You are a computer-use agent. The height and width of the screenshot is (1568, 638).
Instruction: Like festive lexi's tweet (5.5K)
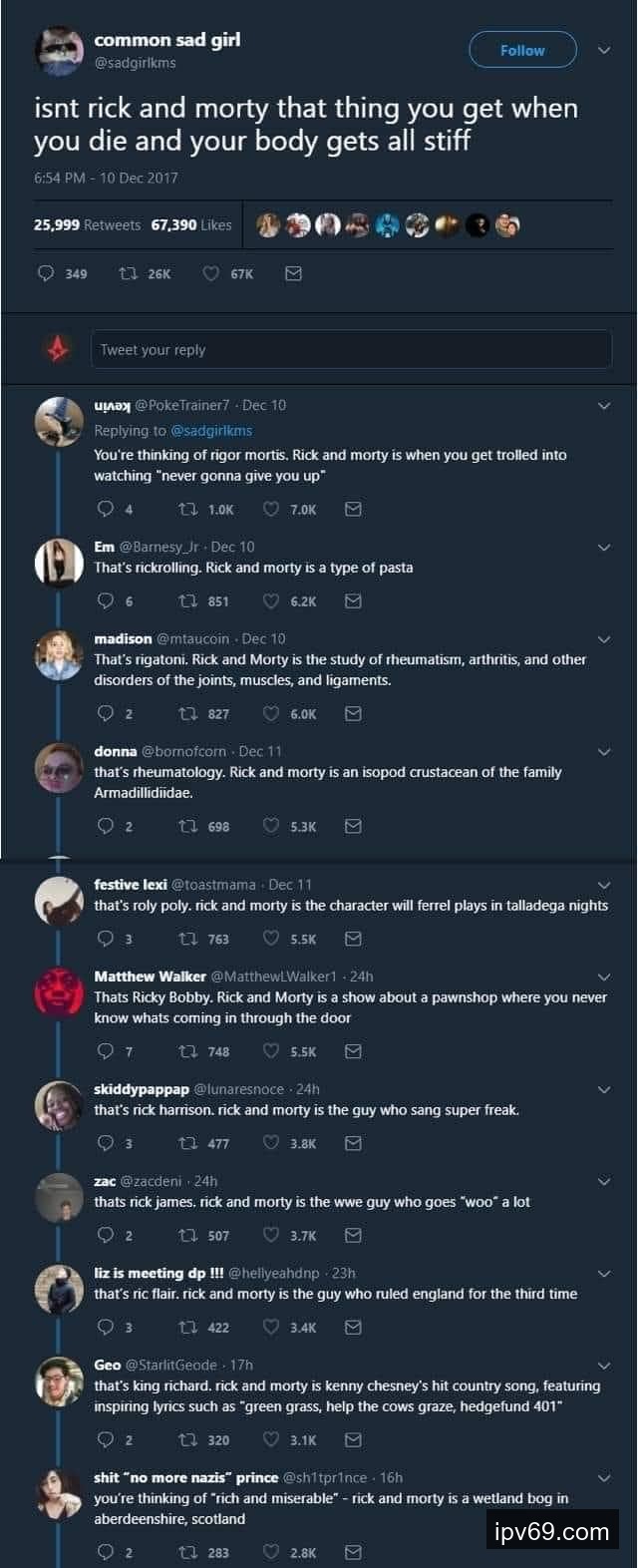pos(271,939)
